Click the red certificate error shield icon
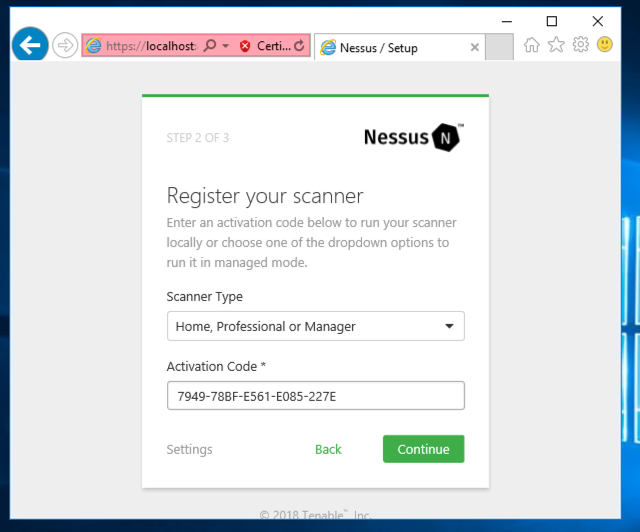This screenshot has width=640, height=532. [x=245, y=46]
